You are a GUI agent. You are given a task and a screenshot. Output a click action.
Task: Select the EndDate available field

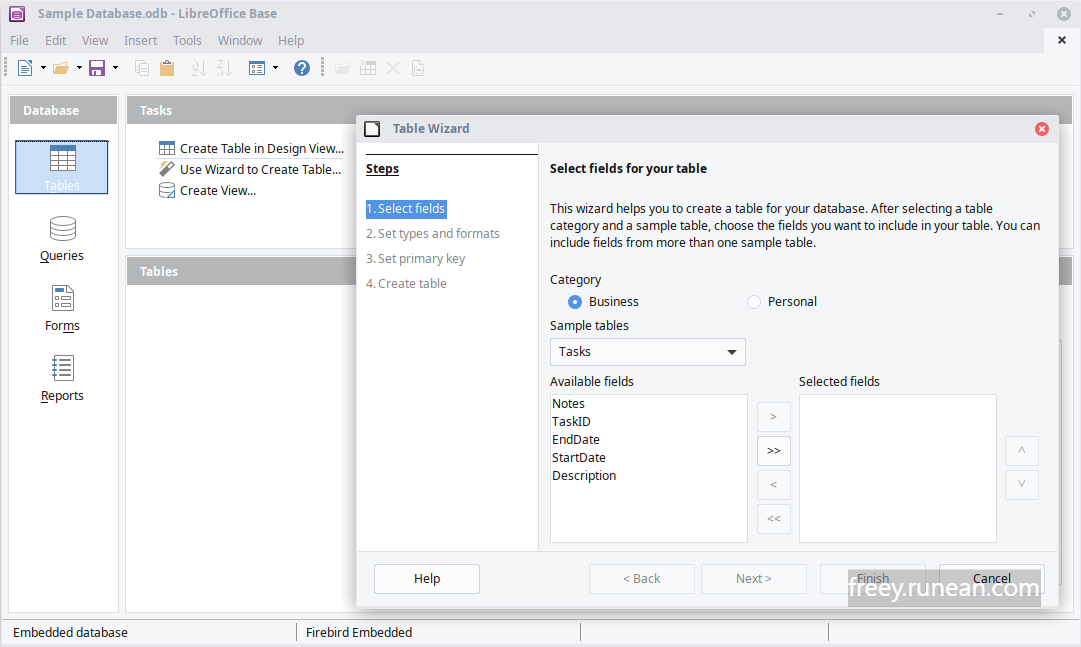coord(576,439)
